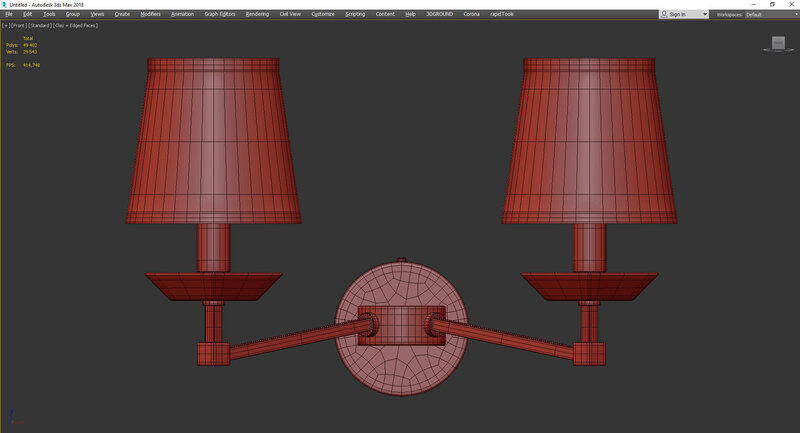Screen dimensions: 800x433
Task: Open the Corona menu
Action: click(x=471, y=15)
